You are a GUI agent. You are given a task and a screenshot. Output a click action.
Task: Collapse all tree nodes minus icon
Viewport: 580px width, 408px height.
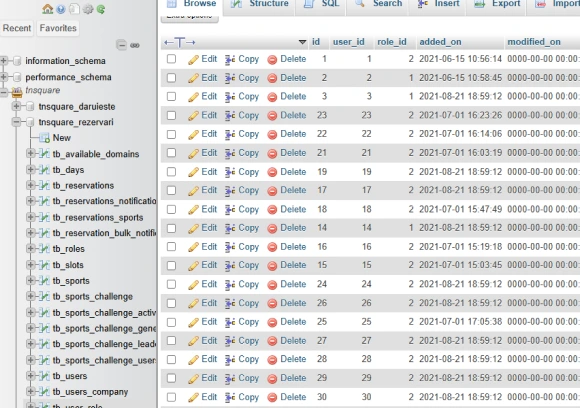click(x=121, y=45)
